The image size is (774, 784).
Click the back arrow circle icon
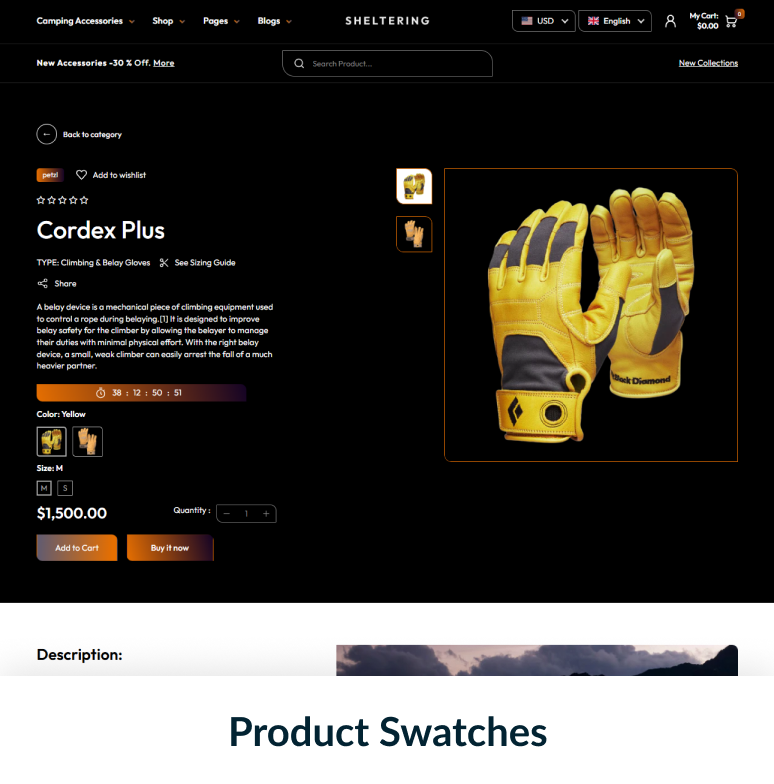[46, 134]
